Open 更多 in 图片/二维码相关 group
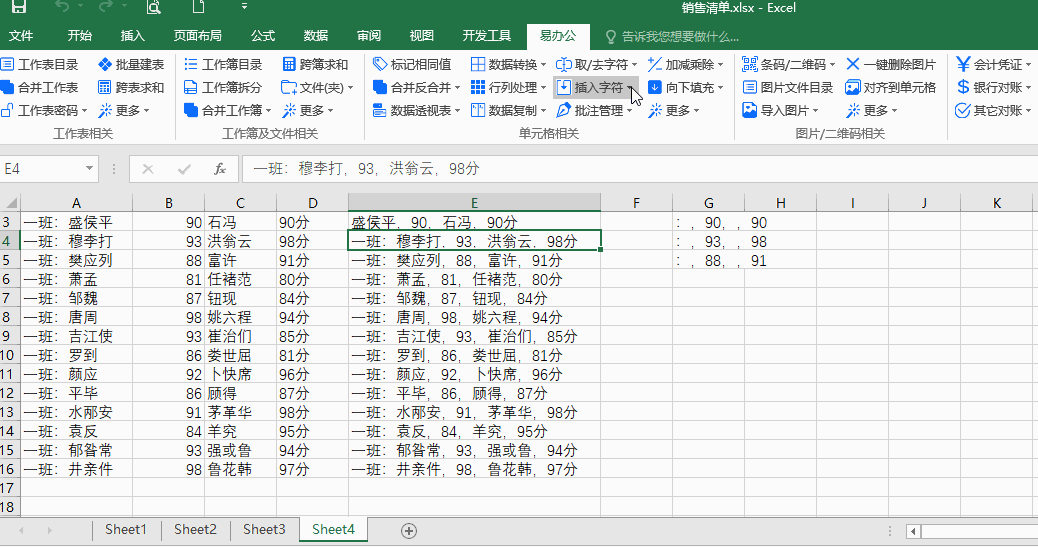 pyautogui.click(x=872, y=111)
